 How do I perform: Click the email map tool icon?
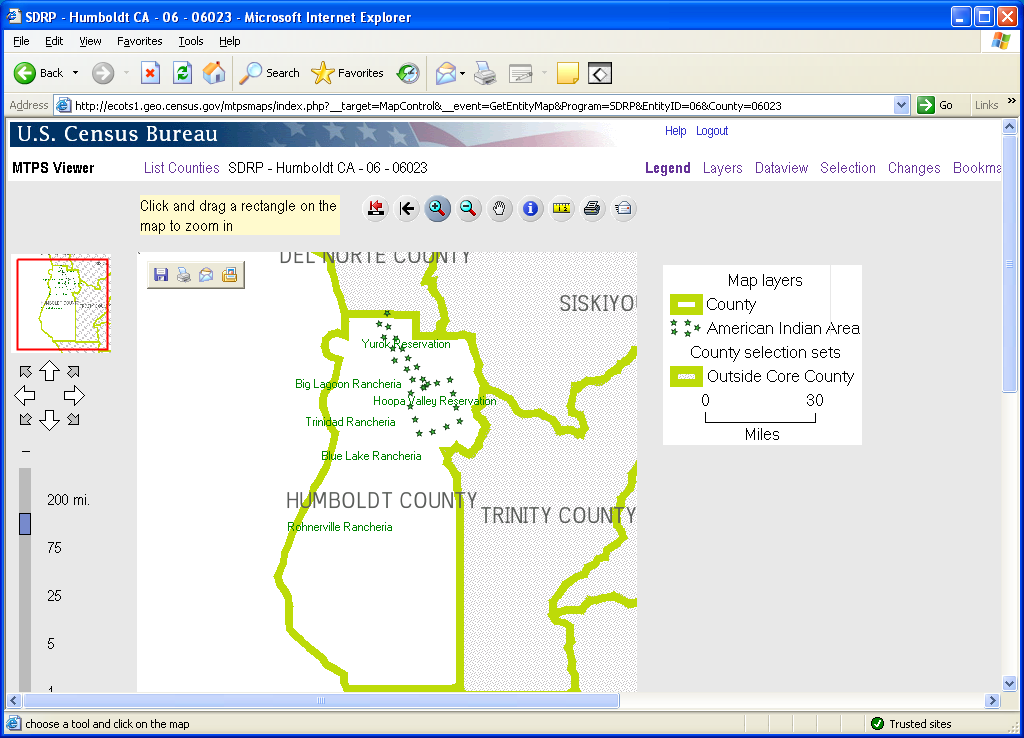(624, 209)
